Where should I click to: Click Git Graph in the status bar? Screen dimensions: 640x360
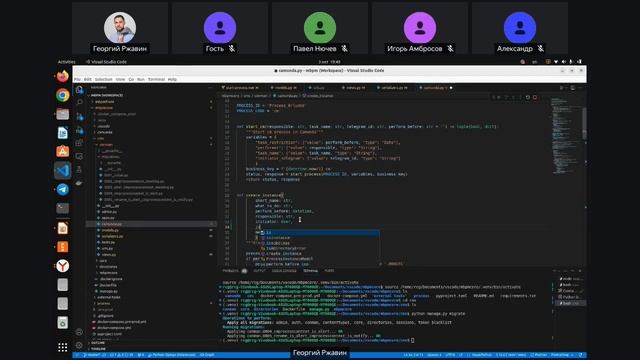tap(207, 355)
